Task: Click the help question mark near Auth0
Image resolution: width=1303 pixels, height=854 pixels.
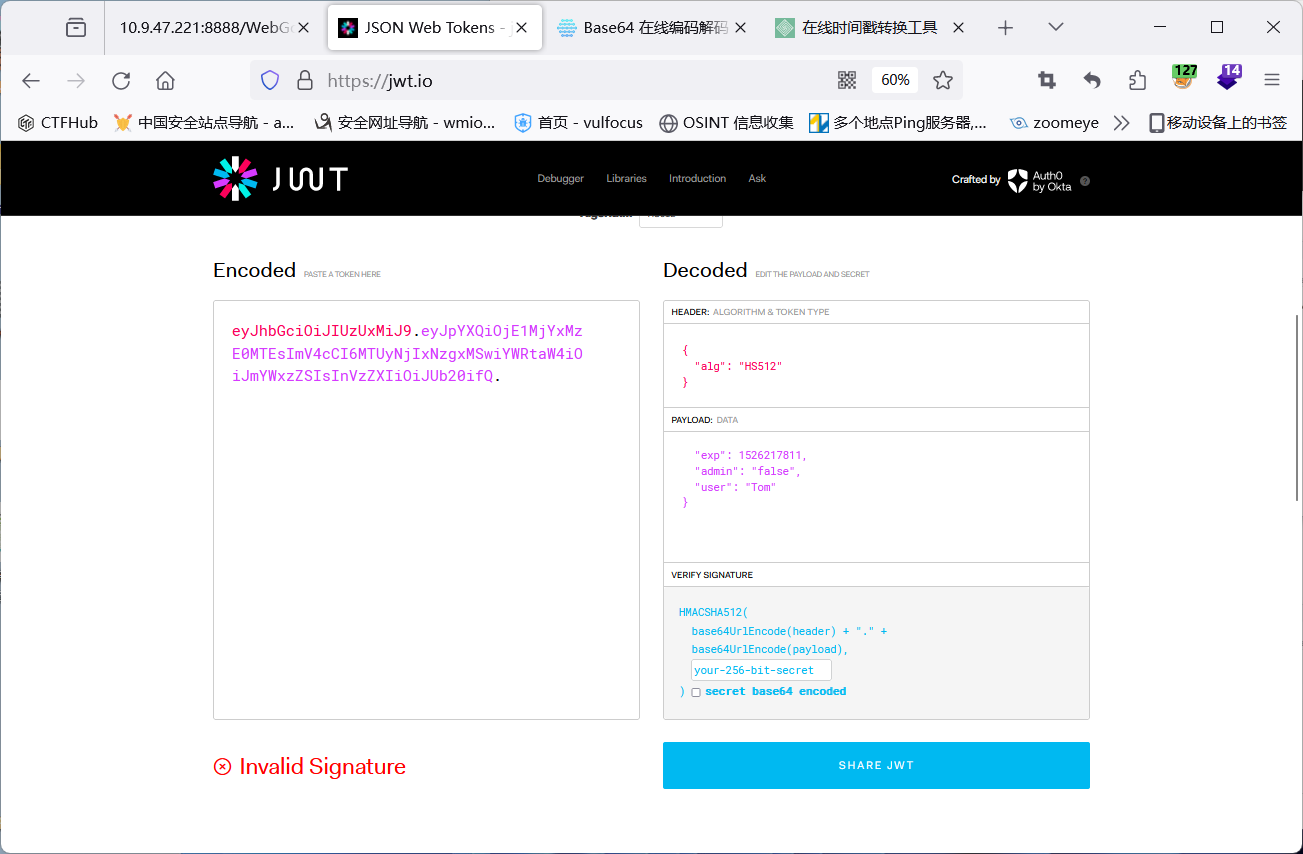Action: point(1085,181)
